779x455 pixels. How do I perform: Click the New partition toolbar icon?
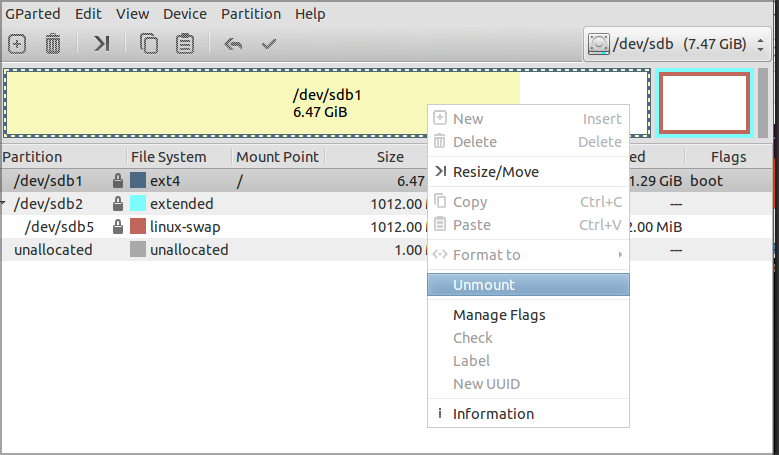coord(17,44)
